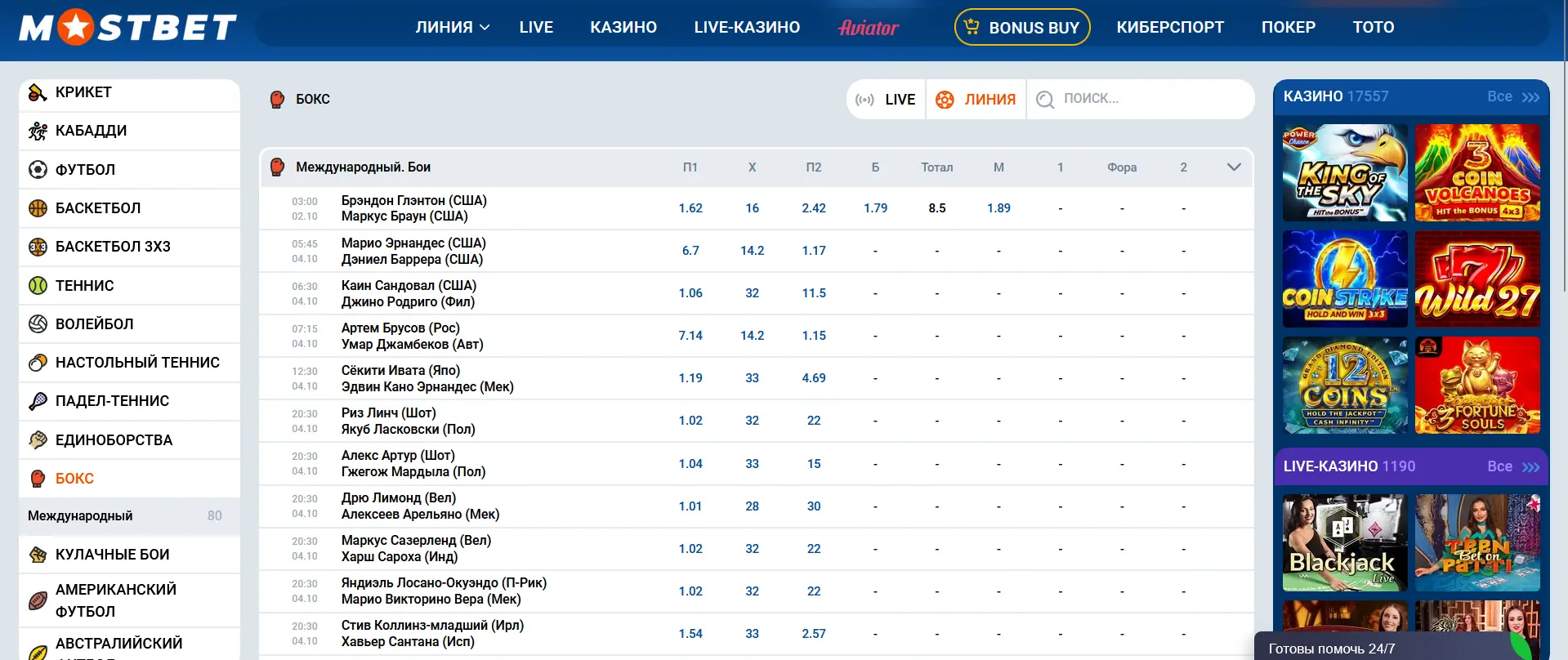
Task: Collapse the Международный. Бои section chevron
Action: point(1234,167)
